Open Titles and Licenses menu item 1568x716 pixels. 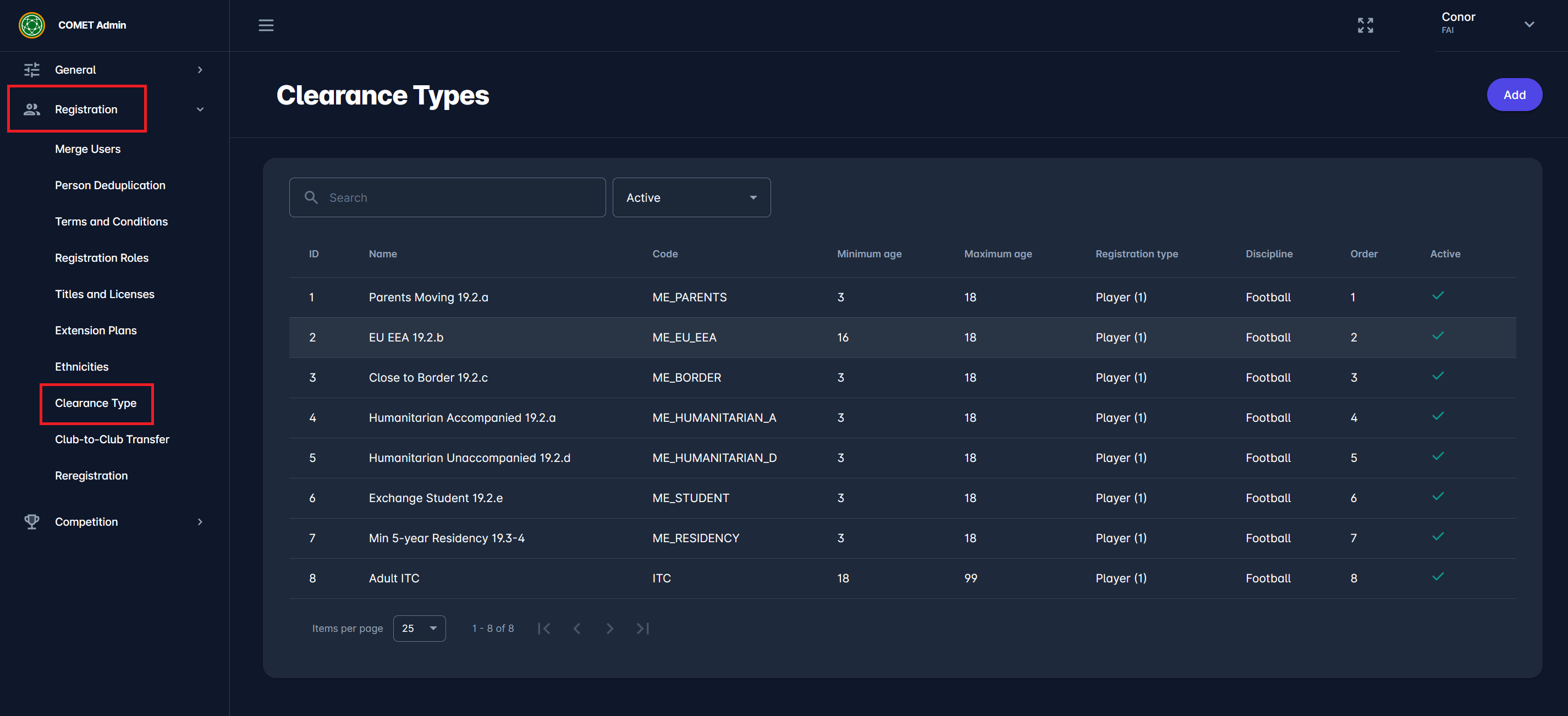[104, 294]
